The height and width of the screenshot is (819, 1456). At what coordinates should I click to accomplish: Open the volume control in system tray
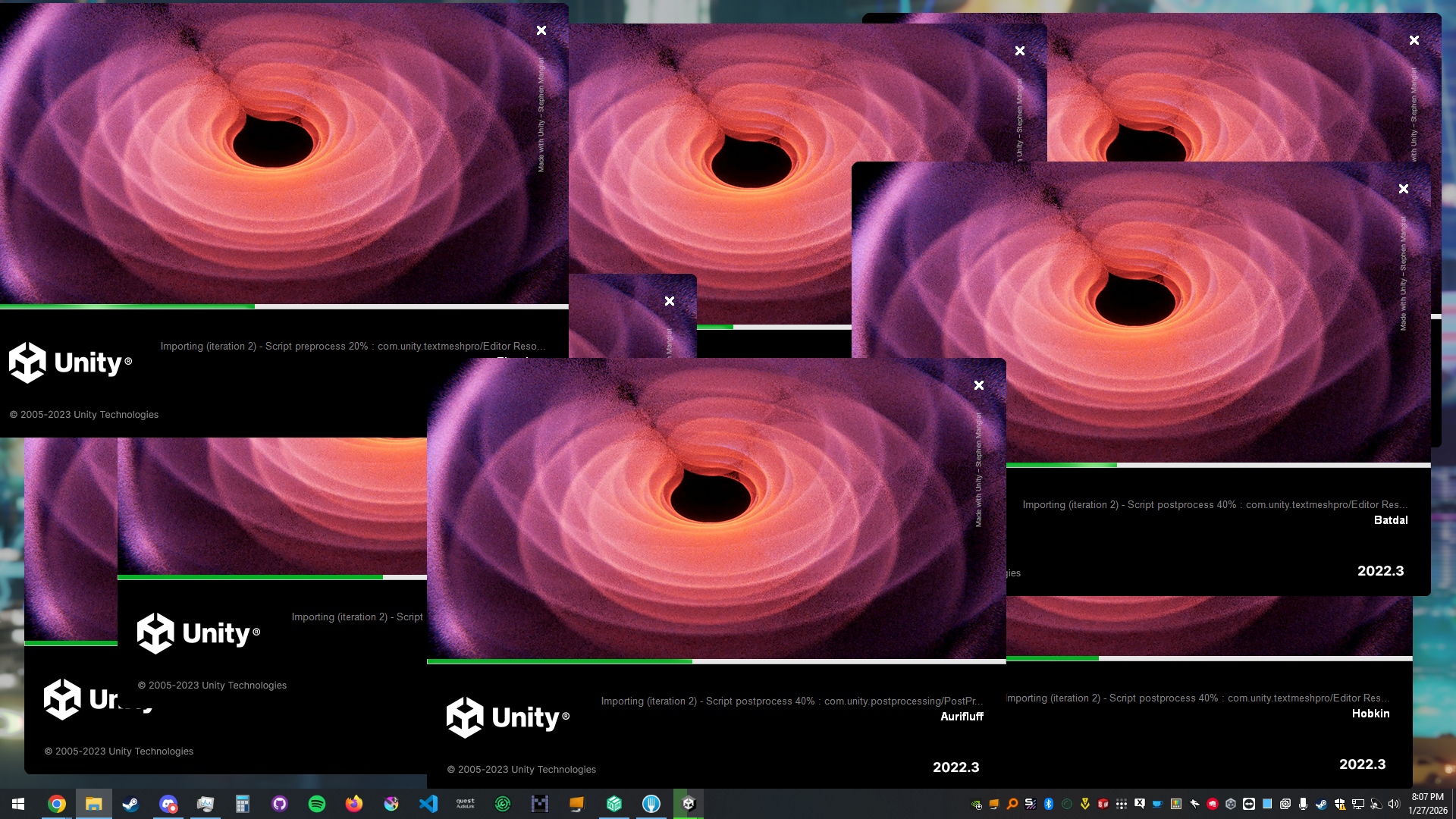coord(1394,804)
